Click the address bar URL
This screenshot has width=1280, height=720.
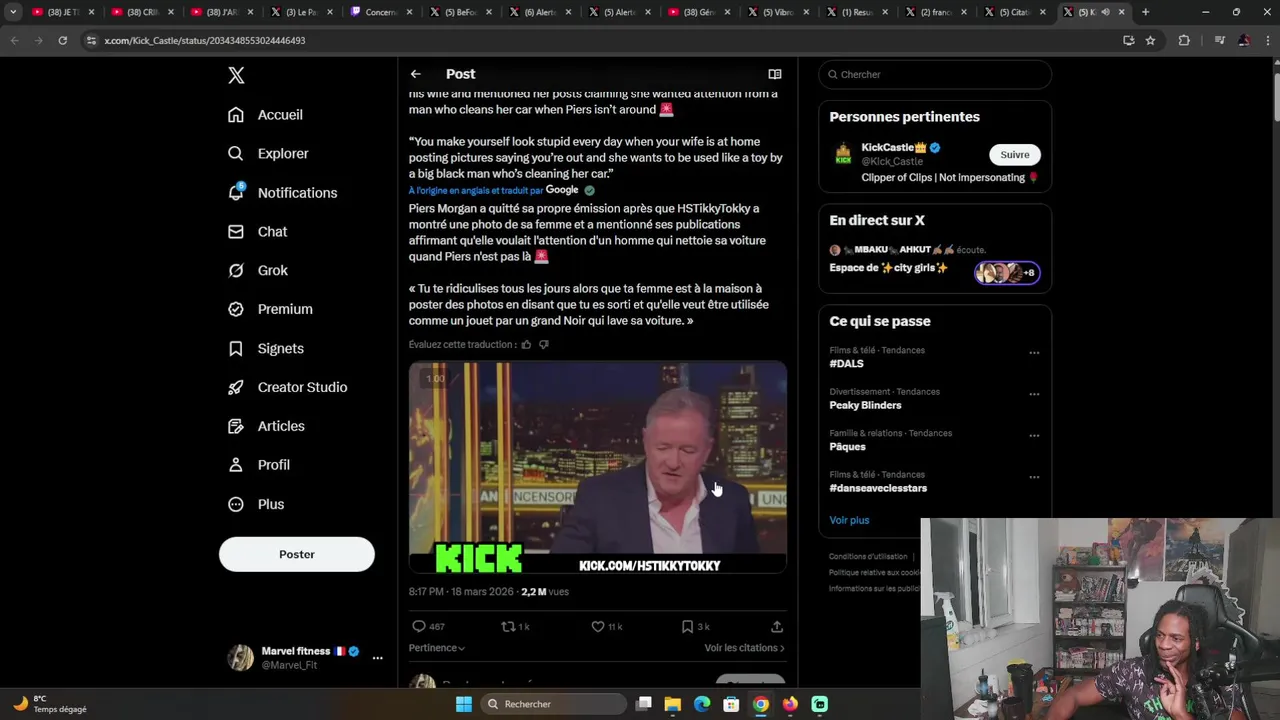[205, 40]
